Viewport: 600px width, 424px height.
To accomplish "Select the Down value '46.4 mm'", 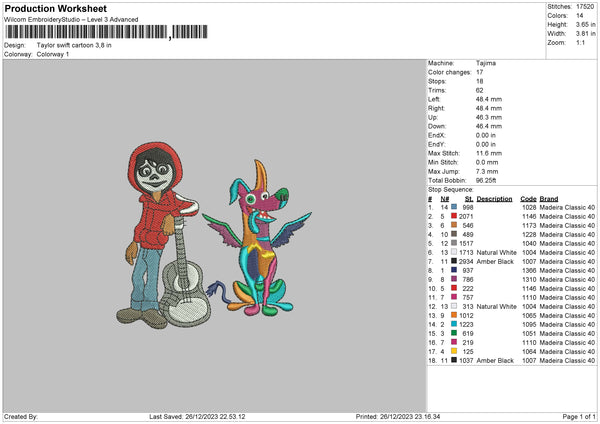I will click(489, 126).
